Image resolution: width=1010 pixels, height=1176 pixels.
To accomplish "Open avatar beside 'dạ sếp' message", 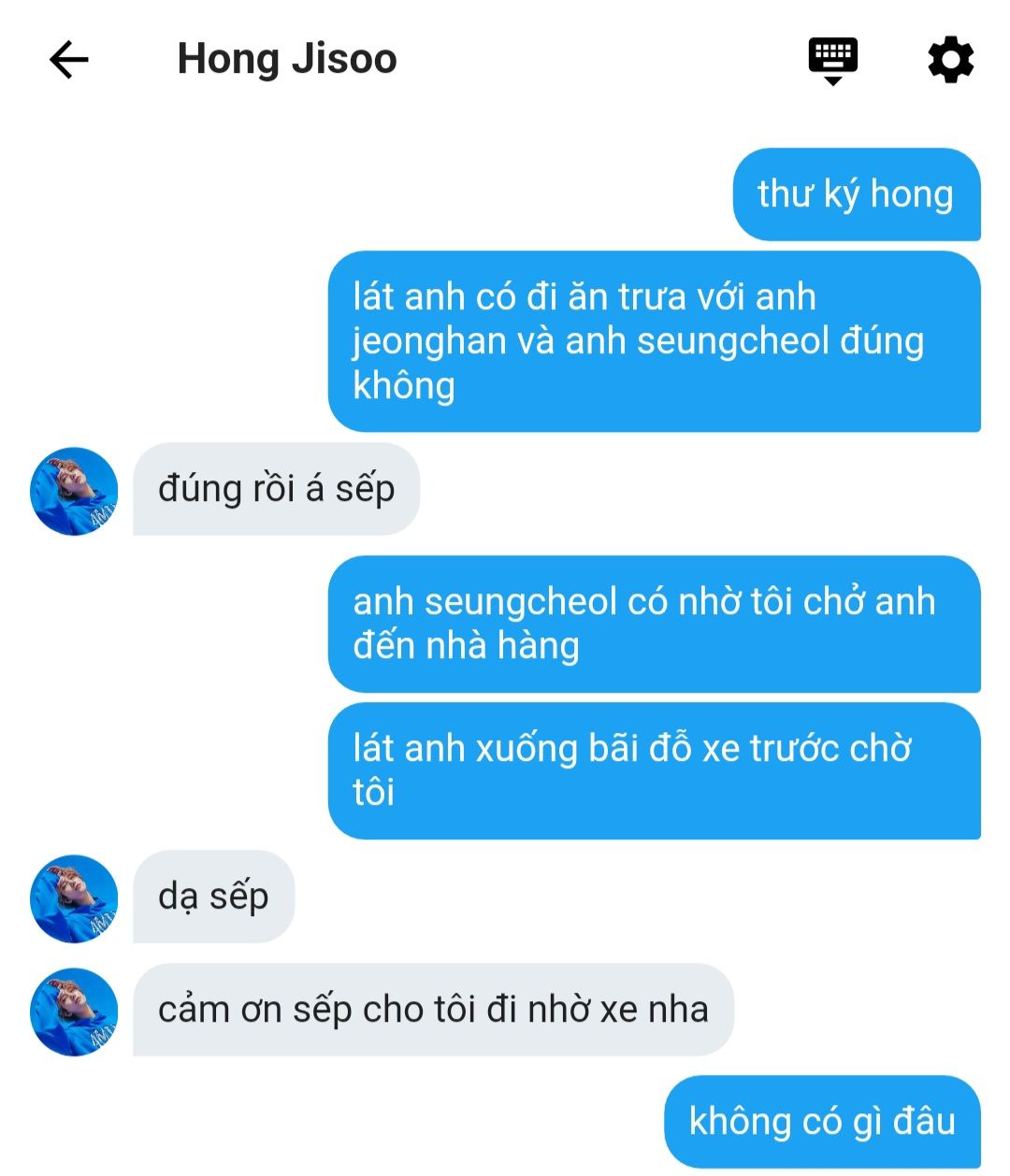I will (x=75, y=898).
